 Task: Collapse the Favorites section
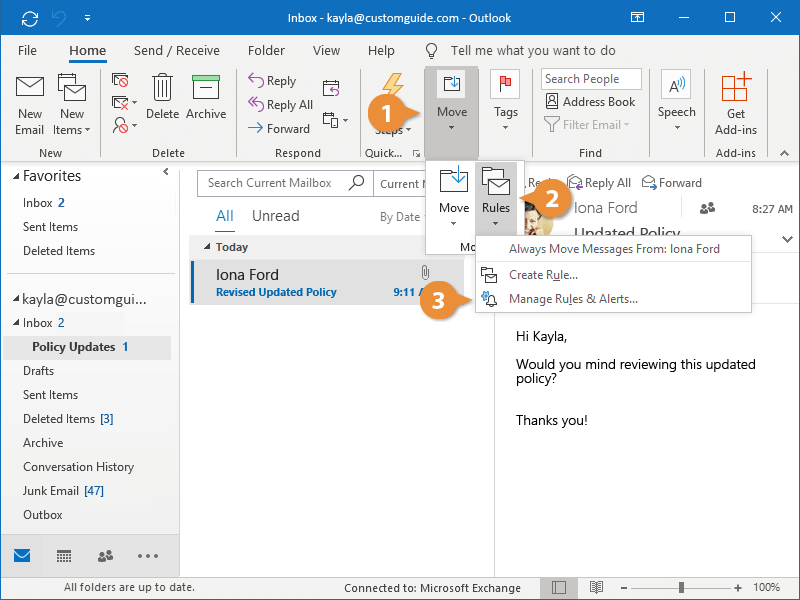click(x=16, y=177)
